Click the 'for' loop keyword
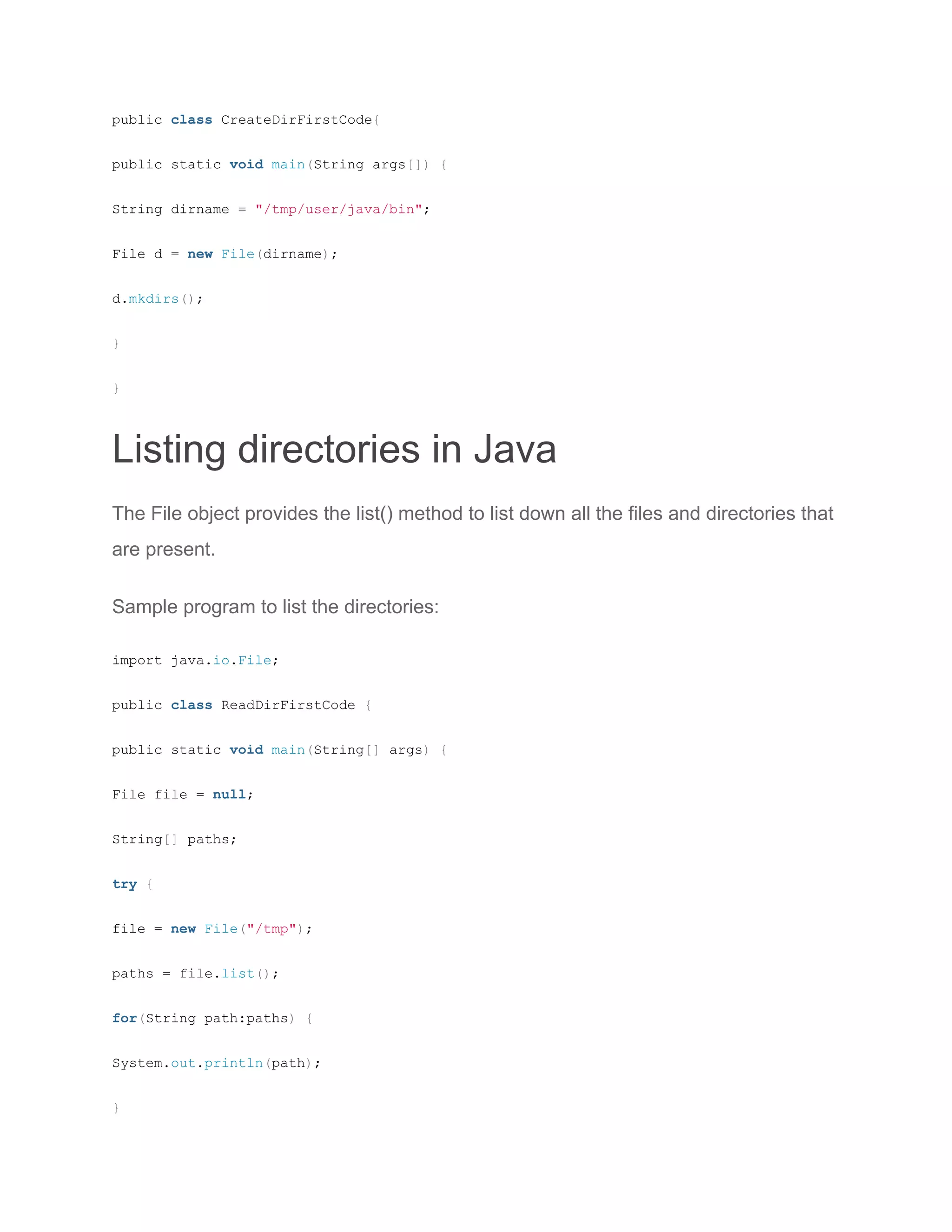Screen dimensions: 952x1232 point(124,1018)
